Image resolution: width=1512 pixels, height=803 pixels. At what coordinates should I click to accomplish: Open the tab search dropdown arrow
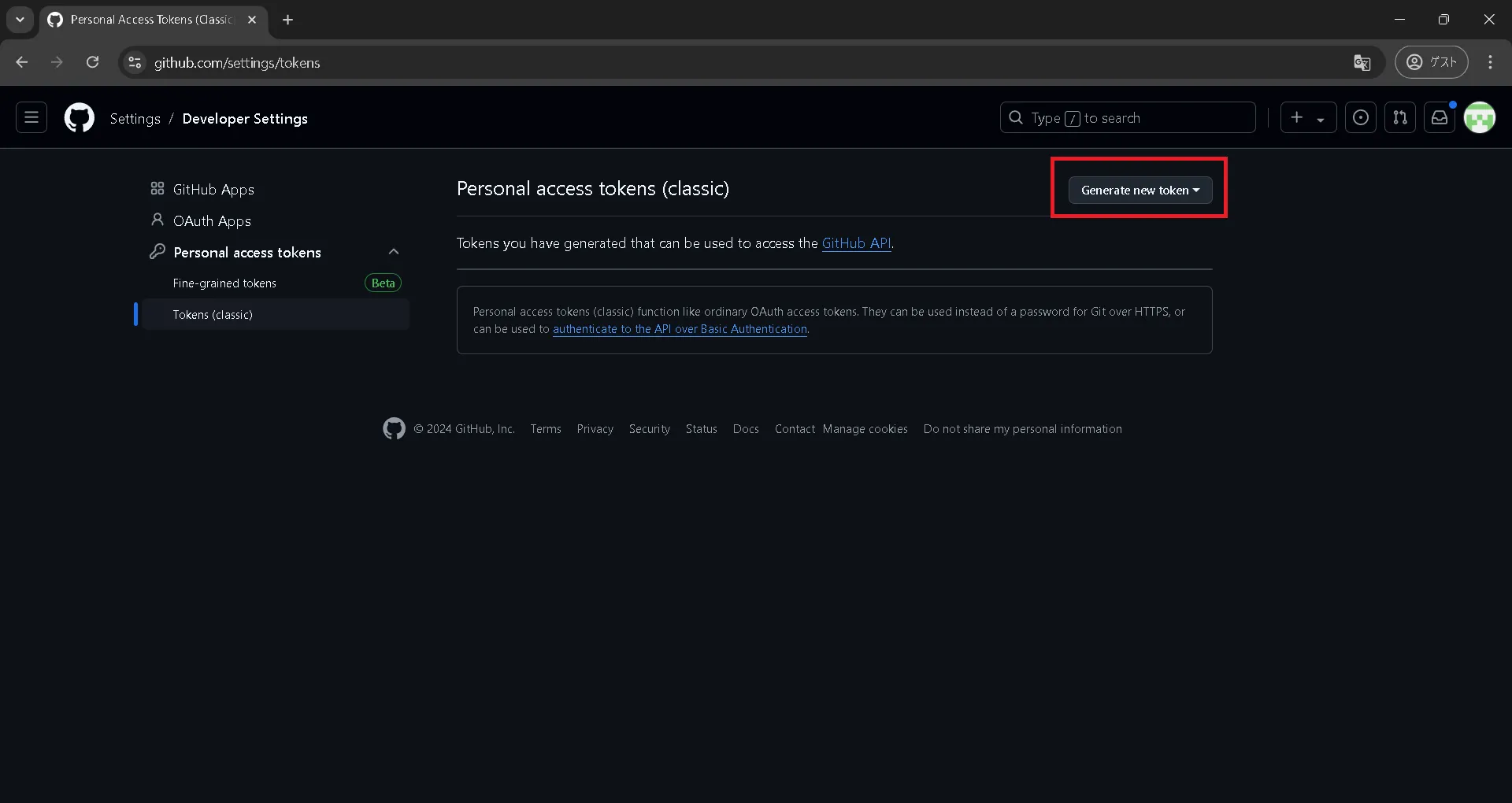click(x=20, y=20)
